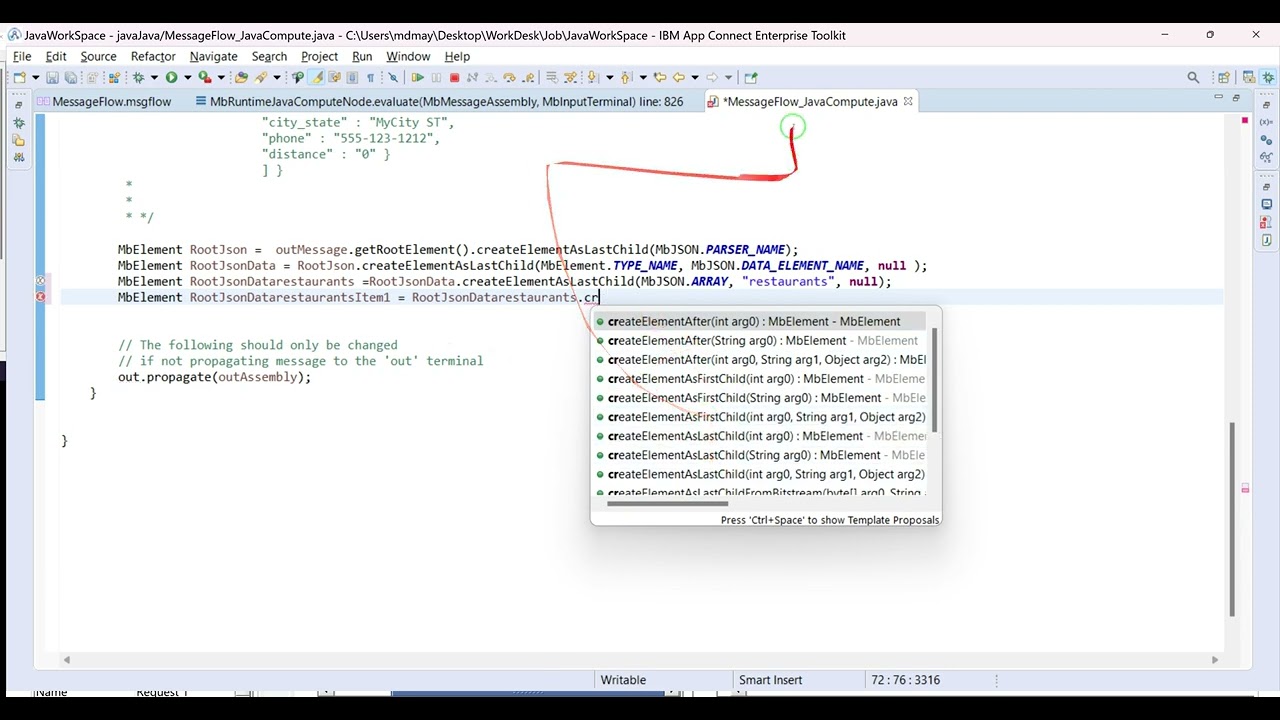Close the MessageFlow_JavaCompute.java tab

[908, 101]
